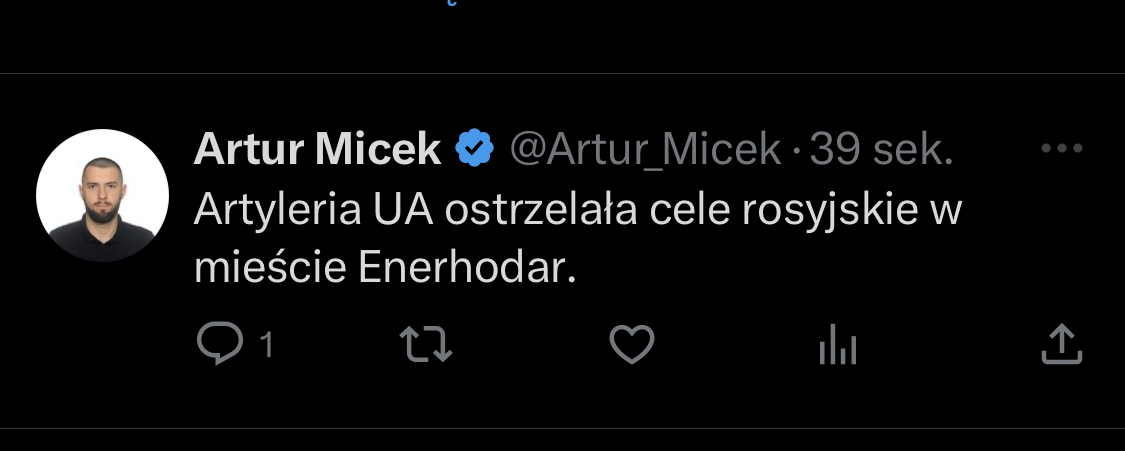This screenshot has height=451, width=1125.
Task: Reply to Artur Micek's tweet
Action: 220,345
